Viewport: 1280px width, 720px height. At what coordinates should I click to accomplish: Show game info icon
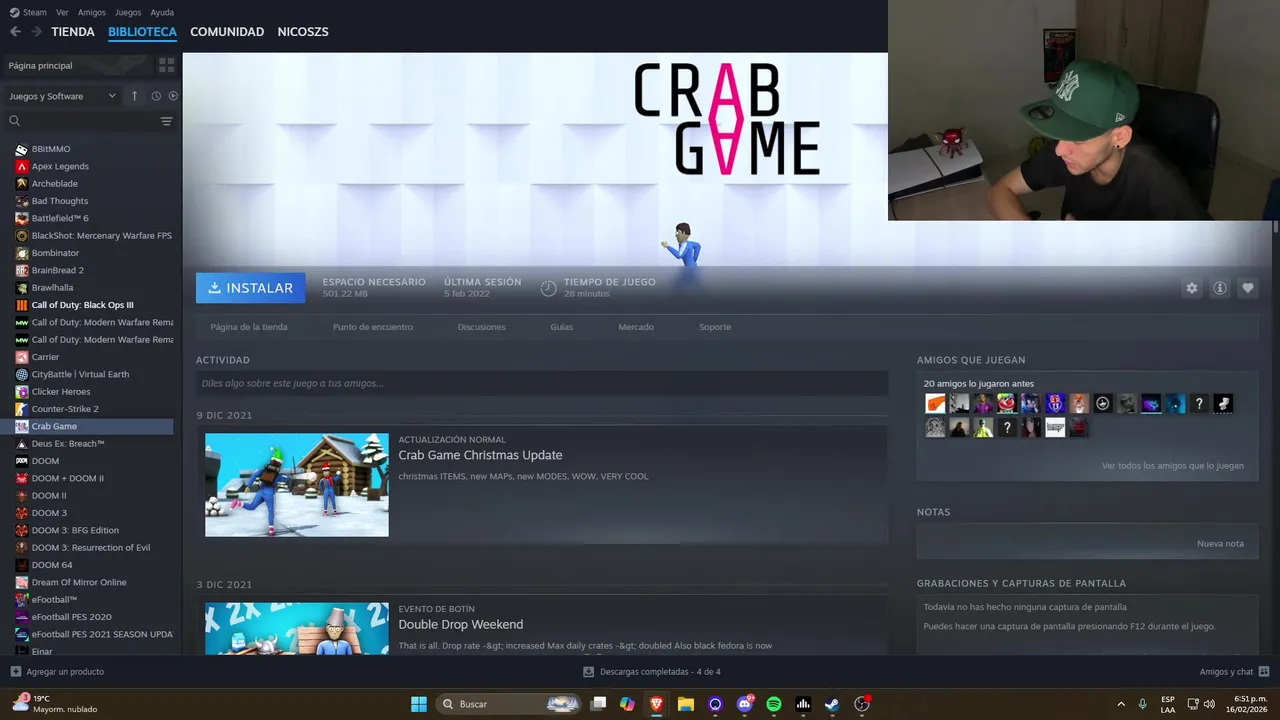[x=1220, y=288]
